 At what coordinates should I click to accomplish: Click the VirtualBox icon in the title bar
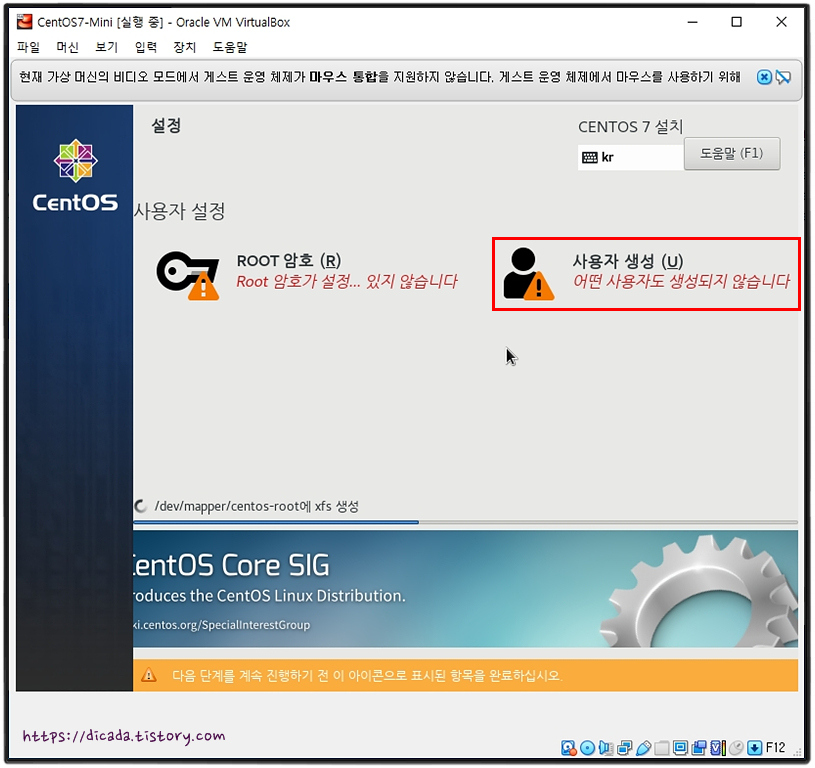coord(24,22)
